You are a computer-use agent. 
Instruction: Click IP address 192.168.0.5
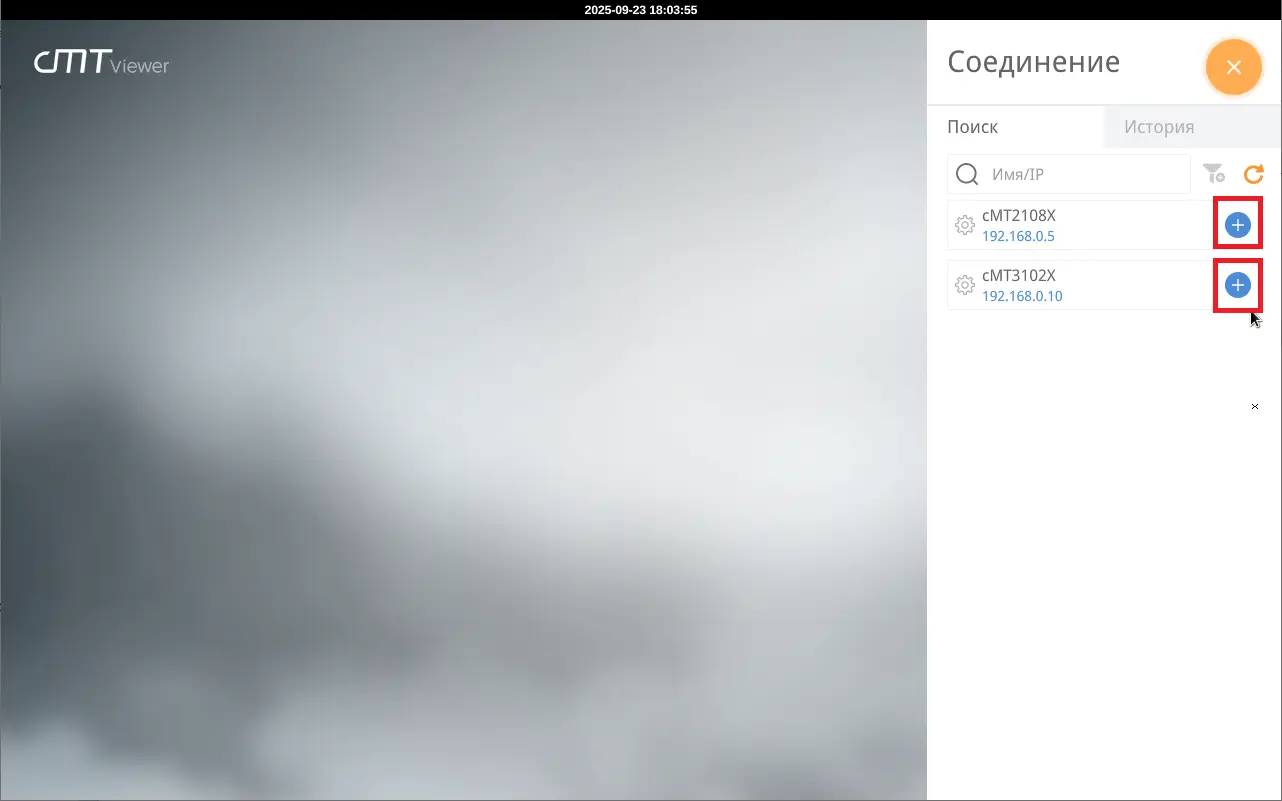[x=1018, y=237]
